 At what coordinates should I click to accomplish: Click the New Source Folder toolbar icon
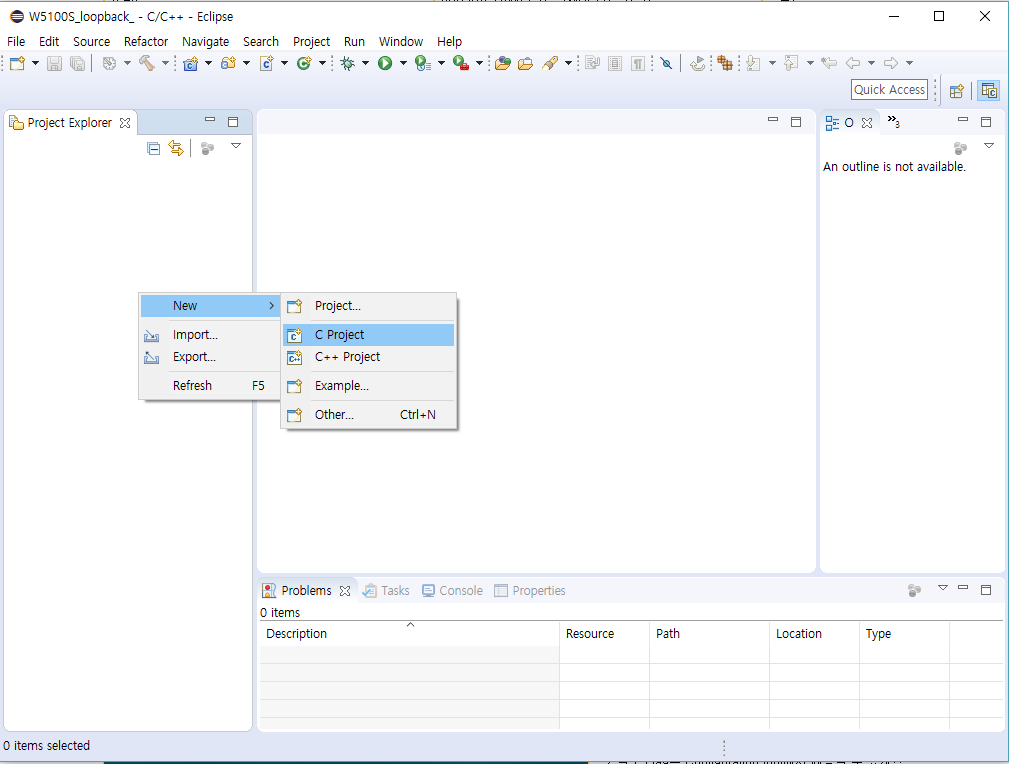[x=228, y=63]
